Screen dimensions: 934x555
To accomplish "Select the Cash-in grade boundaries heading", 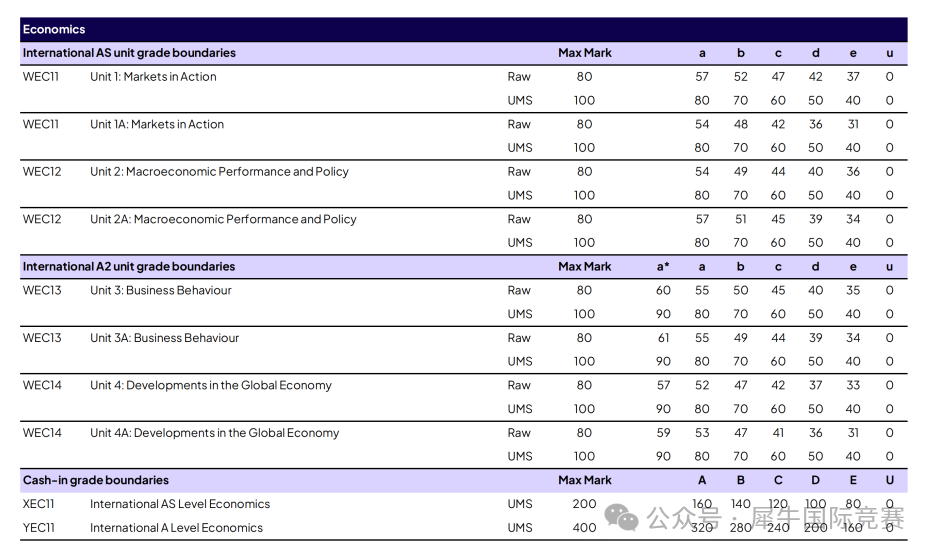I will (x=96, y=481).
